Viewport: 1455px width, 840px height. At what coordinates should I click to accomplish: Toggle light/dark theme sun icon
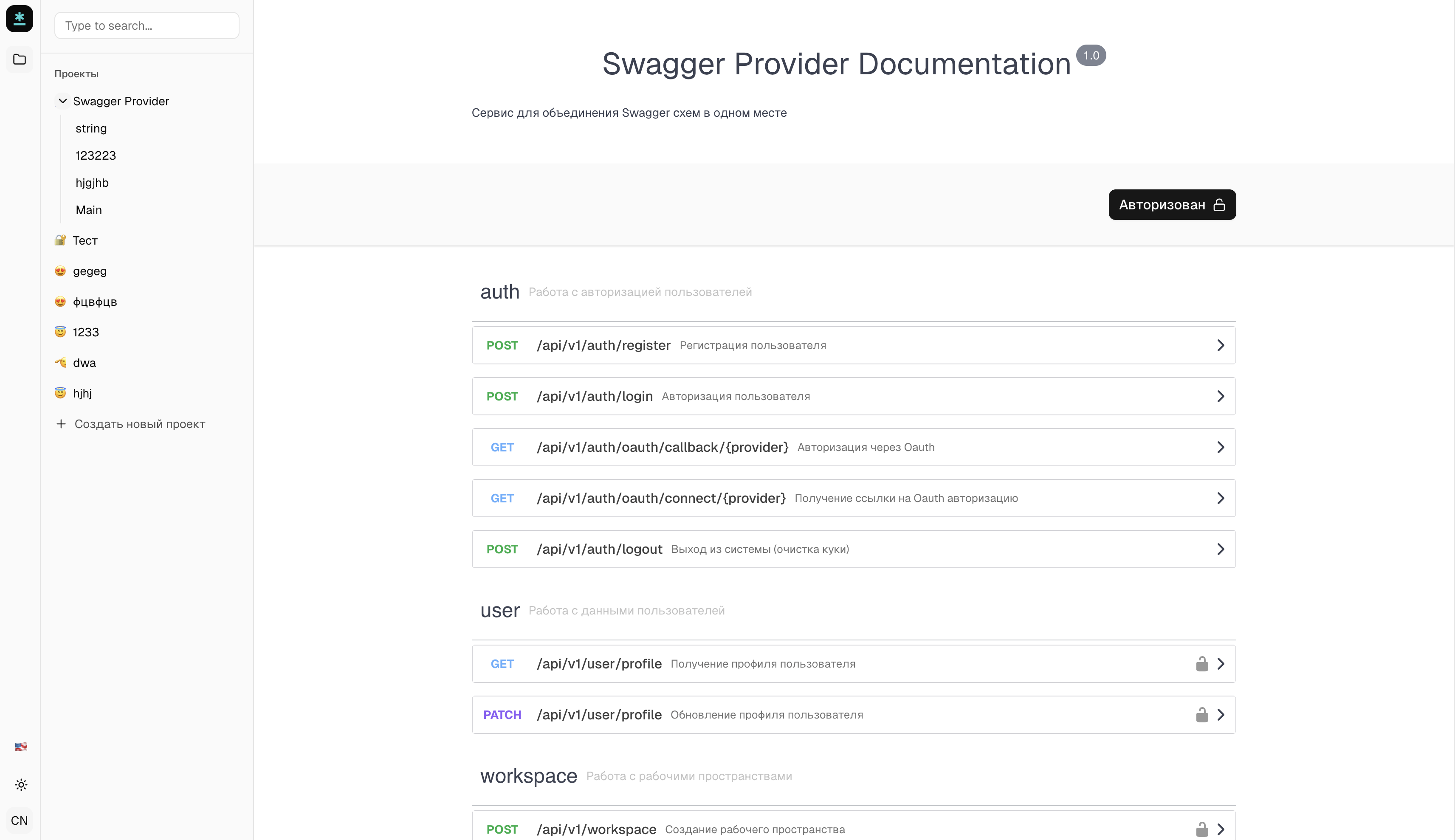click(21, 785)
